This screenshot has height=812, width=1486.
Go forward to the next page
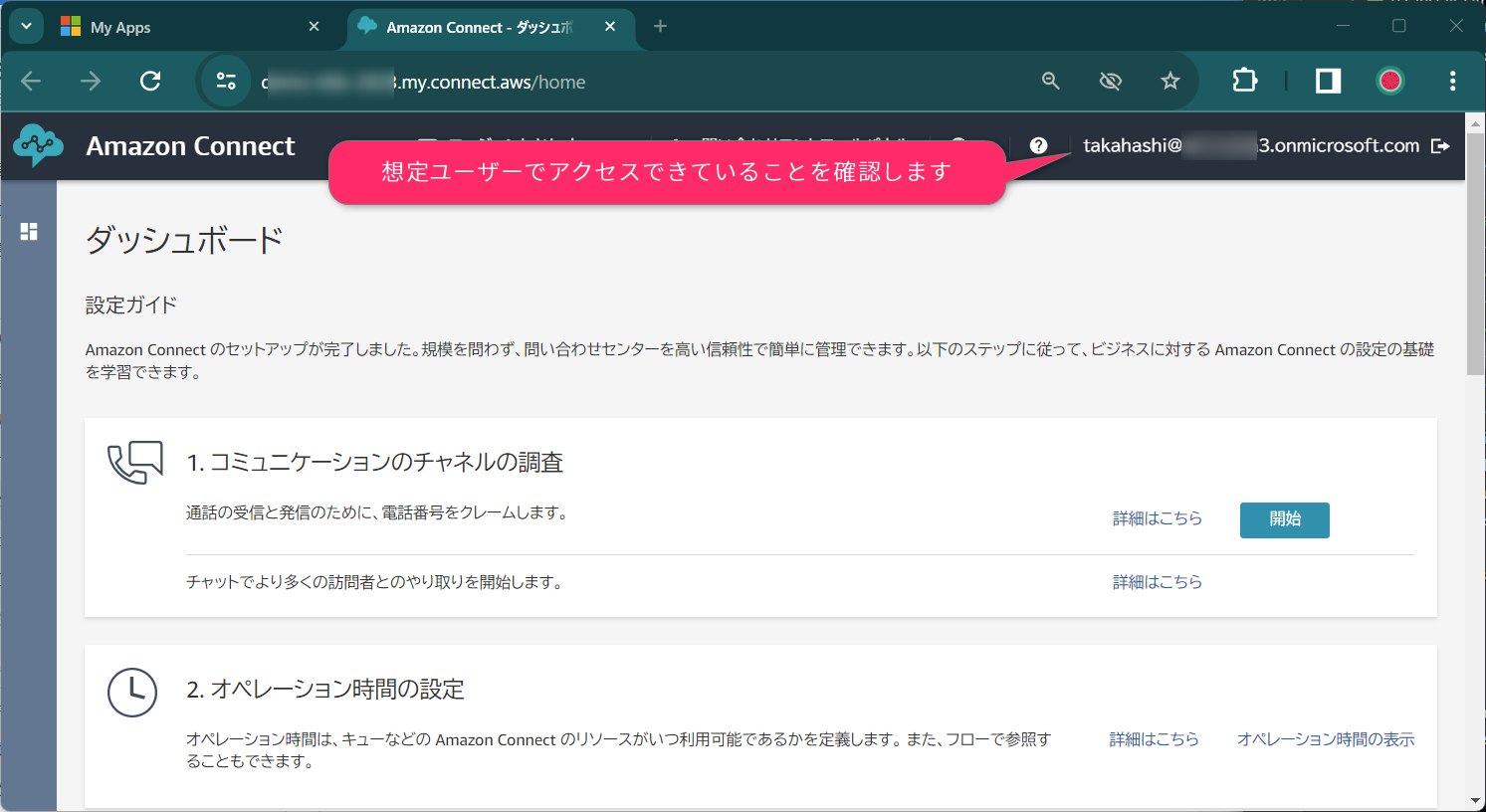pyautogui.click(x=91, y=82)
